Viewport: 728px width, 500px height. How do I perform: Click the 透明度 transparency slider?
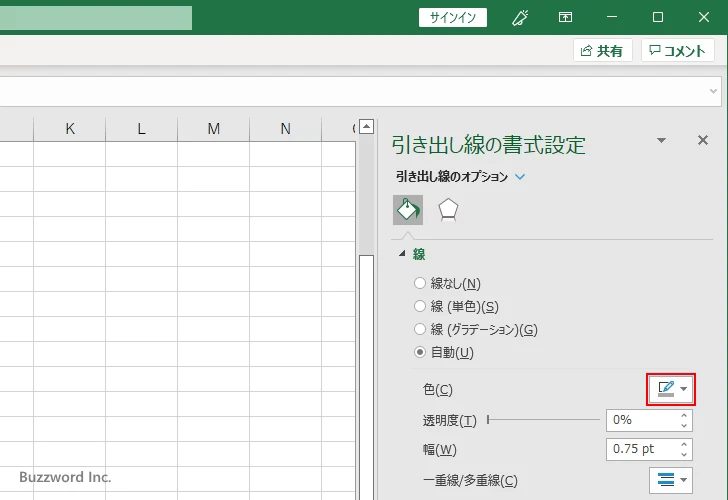pyautogui.click(x=543, y=420)
